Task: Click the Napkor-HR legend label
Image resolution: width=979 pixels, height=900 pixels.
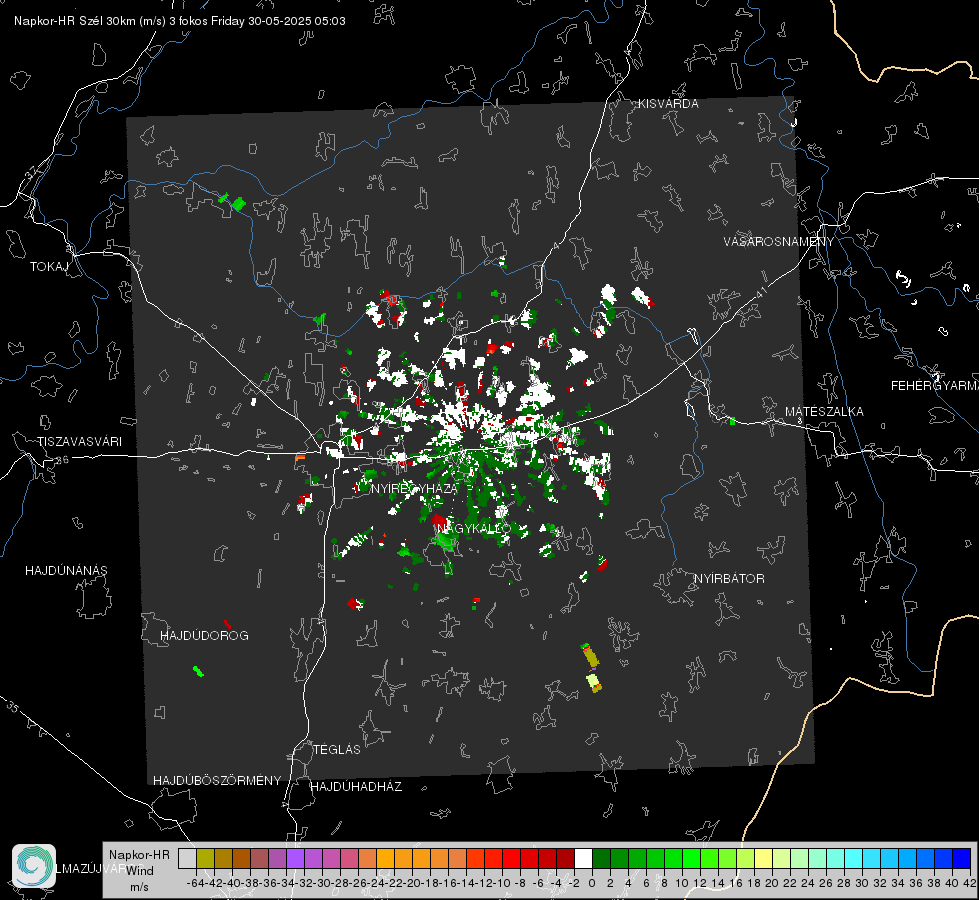Action: pyautogui.click(x=139, y=855)
